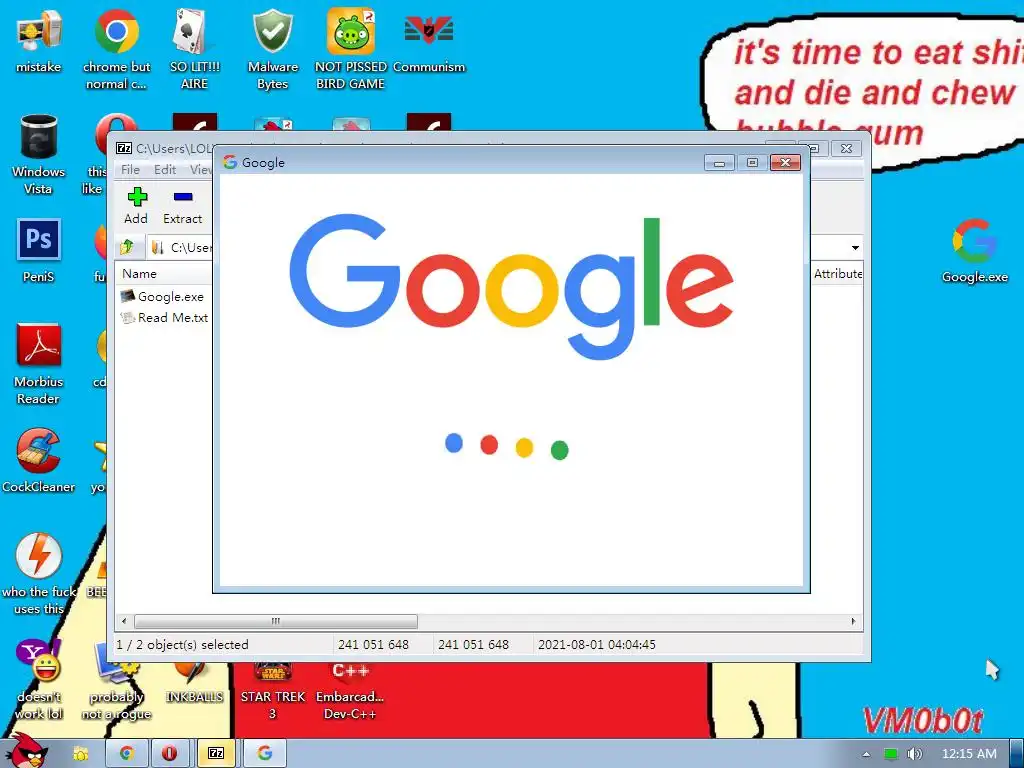Viewport: 1024px width, 768px height.
Task: Click the 7-Zip up-folder arrow icon
Action: pyautogui.click(x=127, y=247)
